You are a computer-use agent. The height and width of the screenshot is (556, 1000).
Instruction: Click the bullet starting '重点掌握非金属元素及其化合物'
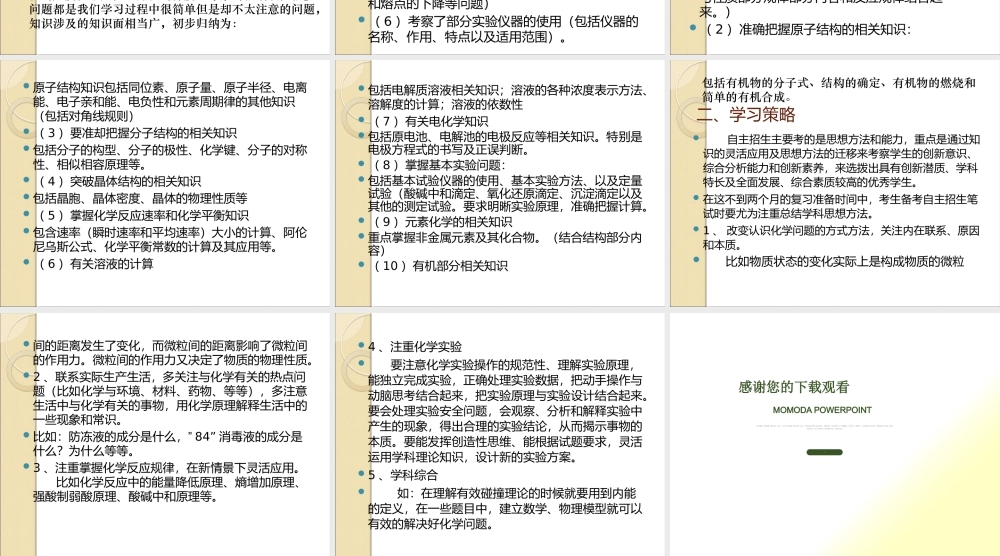[x=505, y=244]
